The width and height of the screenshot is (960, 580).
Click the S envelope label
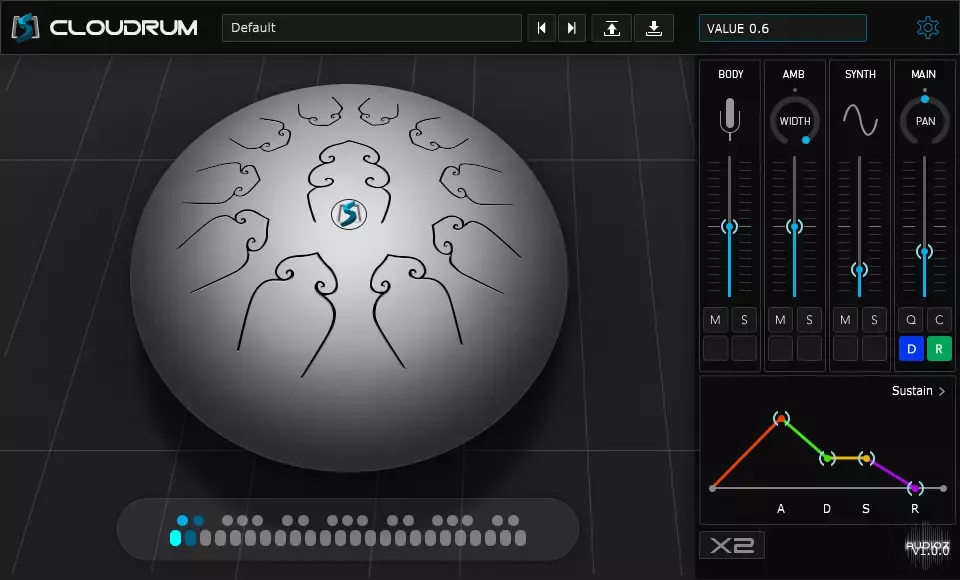(x=866, y=508)
